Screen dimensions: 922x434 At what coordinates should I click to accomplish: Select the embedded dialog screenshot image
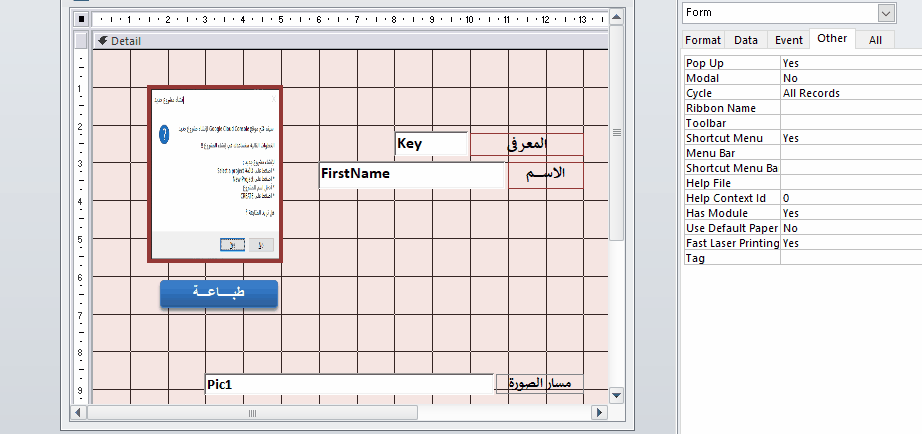[215, 174]
